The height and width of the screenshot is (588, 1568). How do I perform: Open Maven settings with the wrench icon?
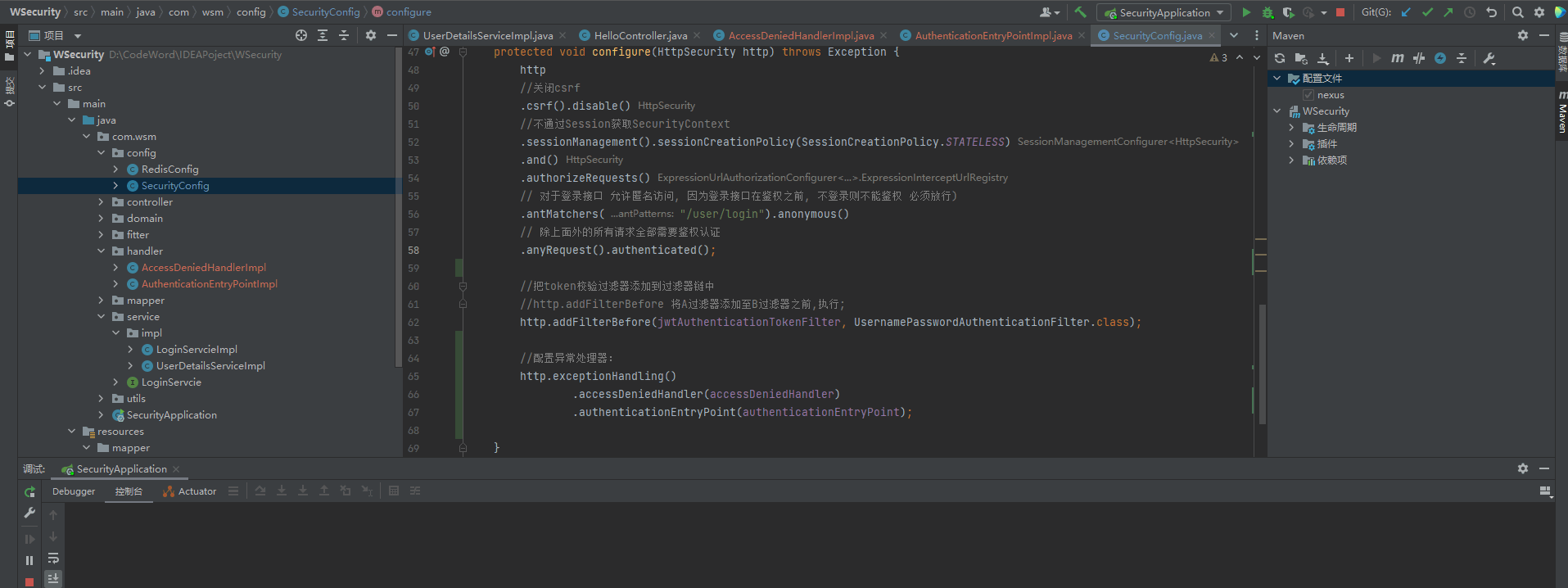[1489, 58]
